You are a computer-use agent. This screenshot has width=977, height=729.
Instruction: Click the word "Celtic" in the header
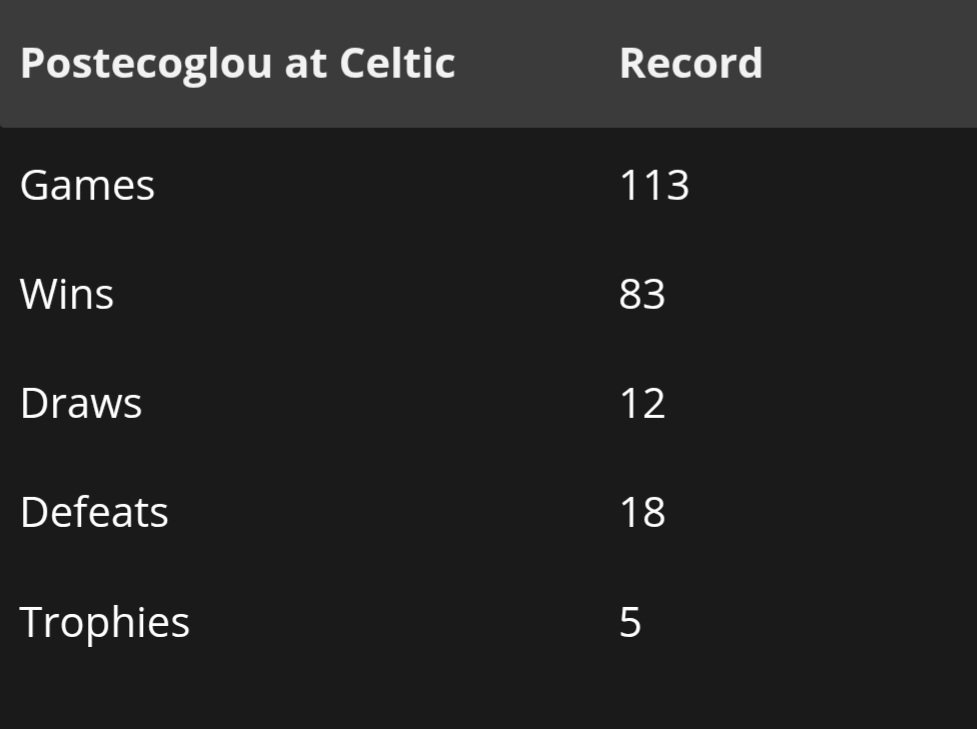[x=397, y=64]
